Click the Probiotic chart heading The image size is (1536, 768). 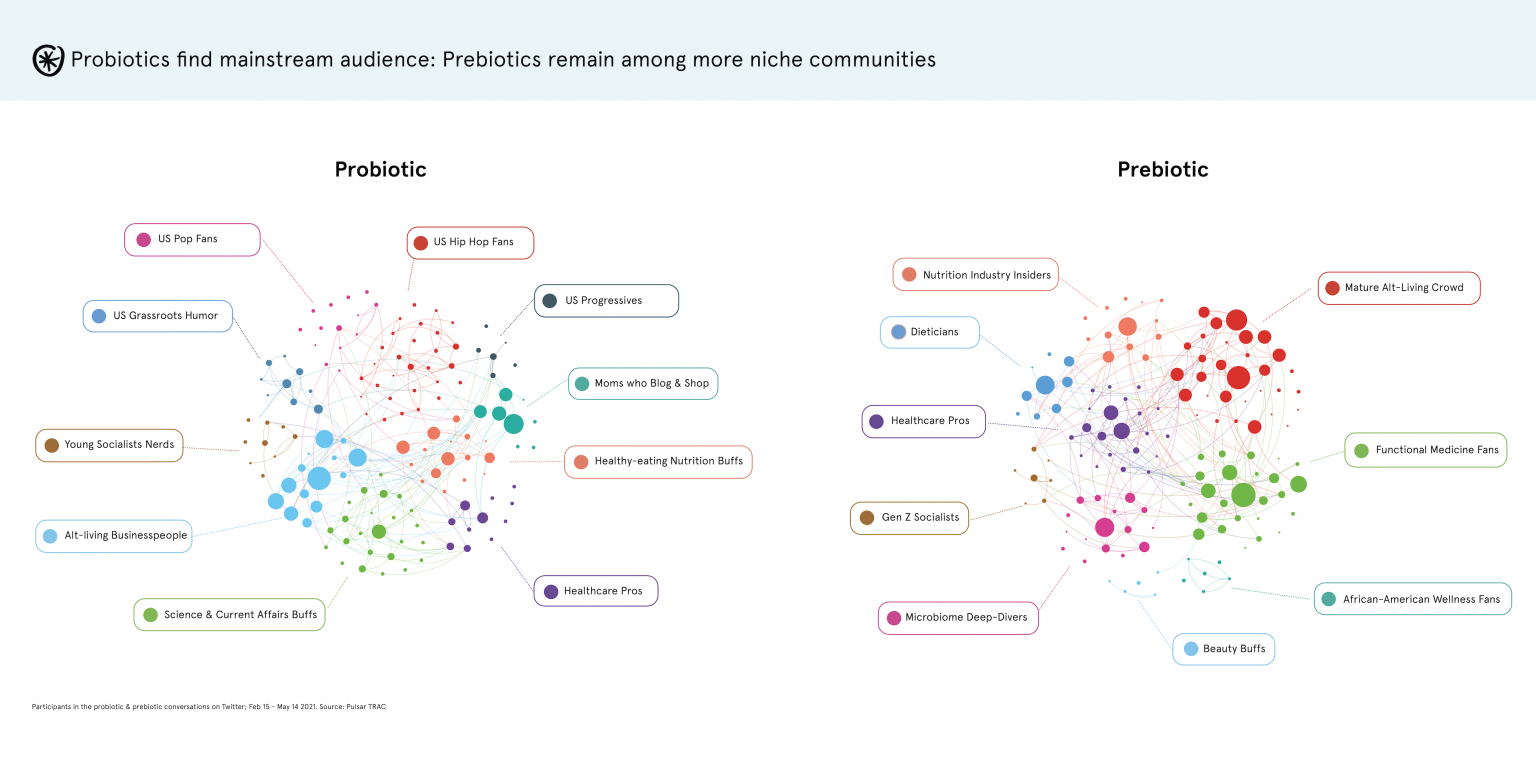click(380, 170)
